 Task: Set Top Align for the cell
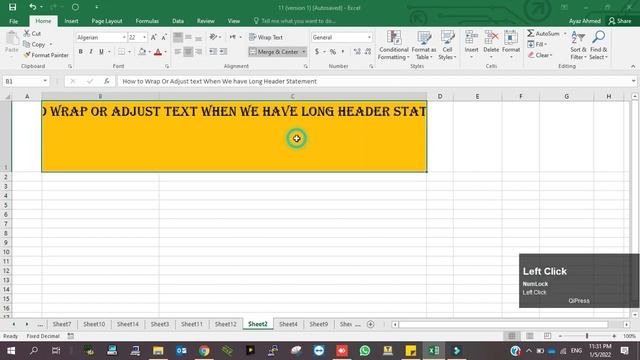[178, 38]
